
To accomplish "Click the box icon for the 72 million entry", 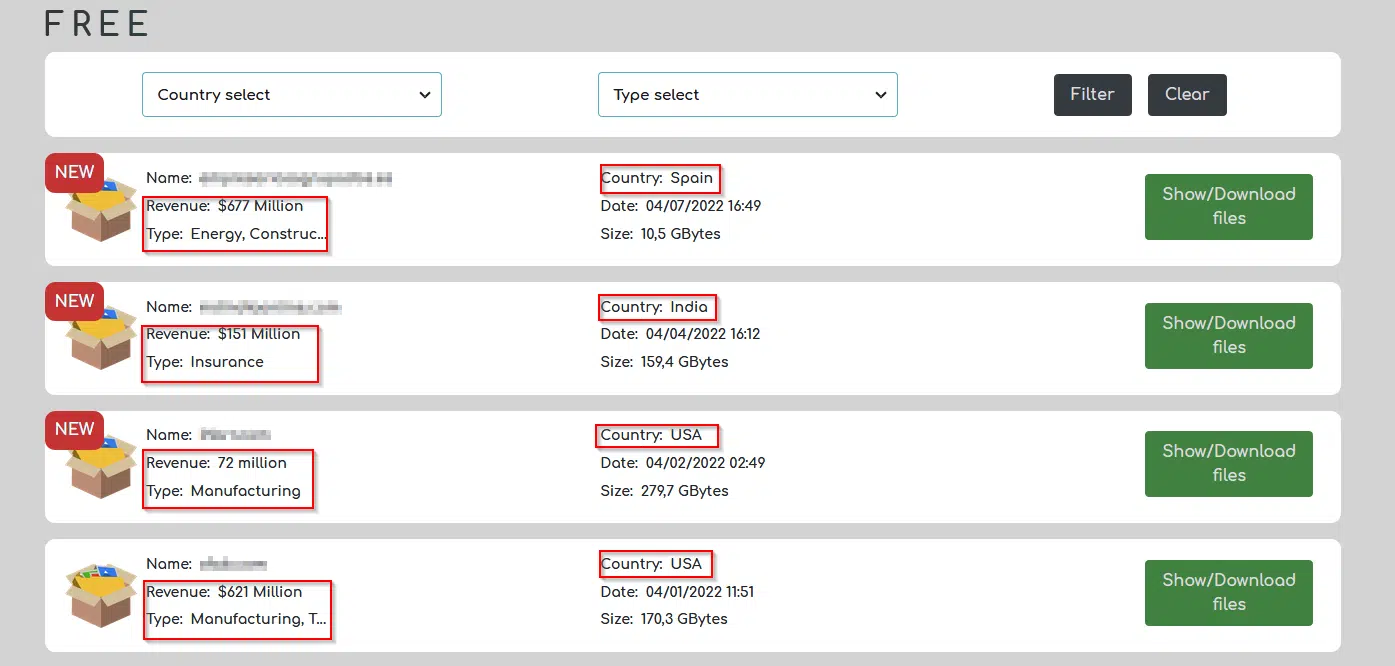I will click(102, 470).
